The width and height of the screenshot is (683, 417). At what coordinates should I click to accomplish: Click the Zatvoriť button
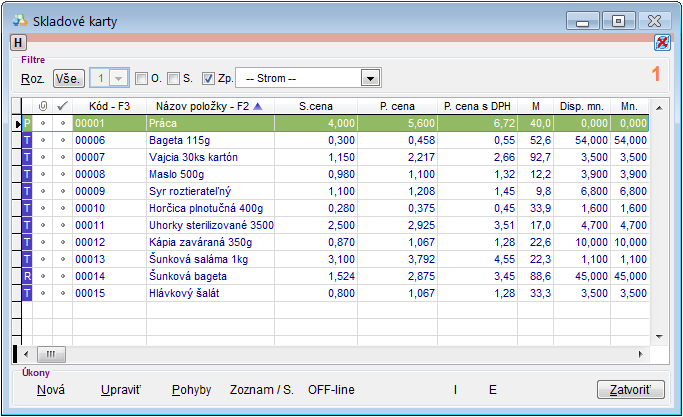tap(629, 389)
